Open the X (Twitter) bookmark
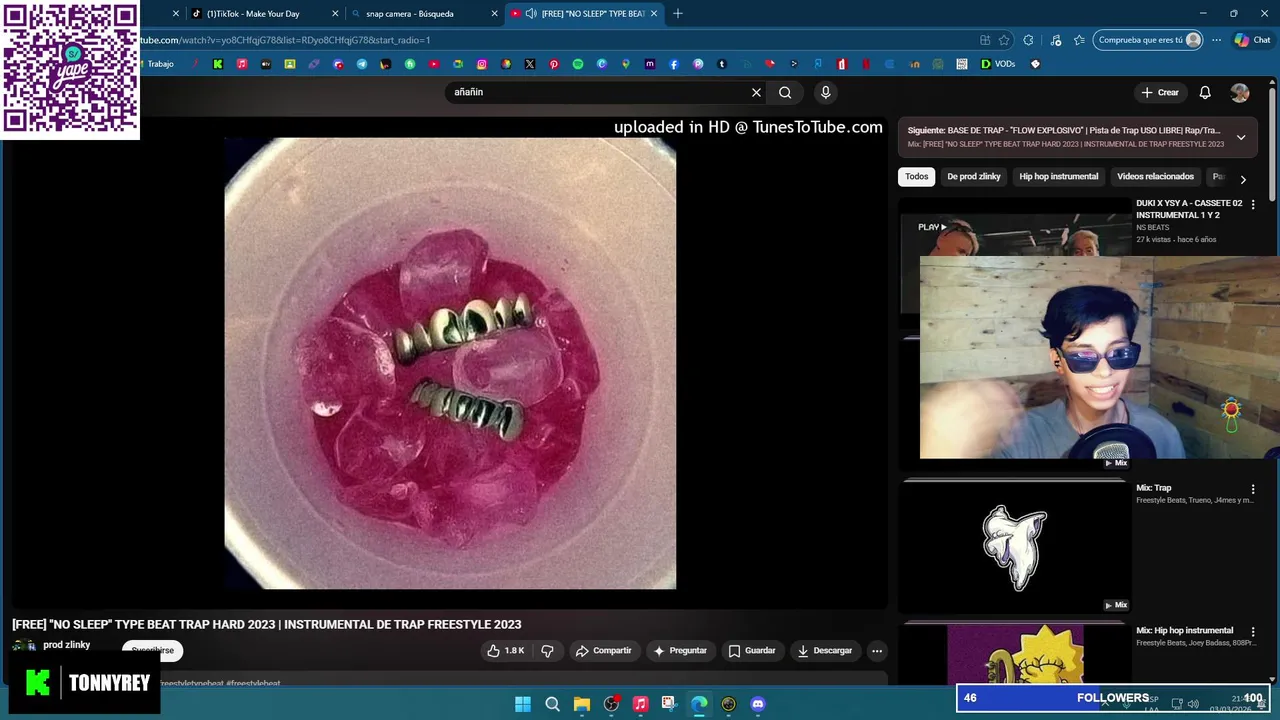1280x720 pixels. 530,64
